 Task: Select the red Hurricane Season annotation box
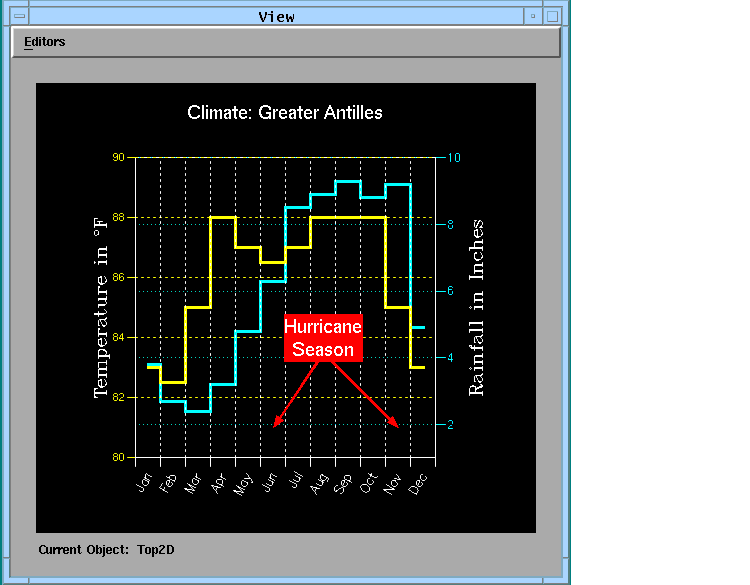(x=323, y=338)
